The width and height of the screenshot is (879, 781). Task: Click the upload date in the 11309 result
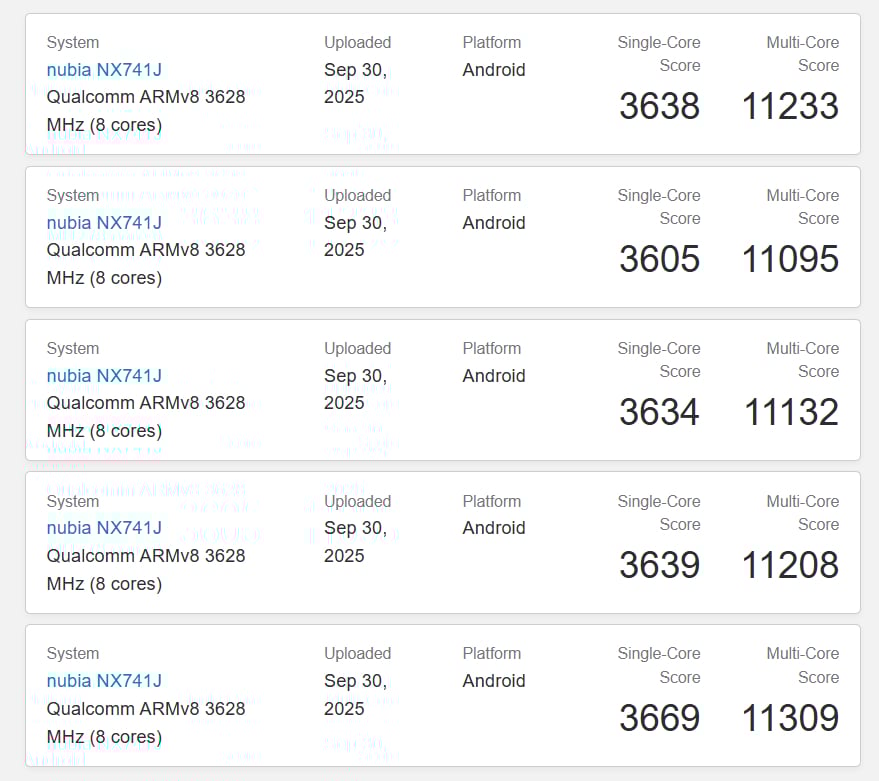tap(355, 694)
